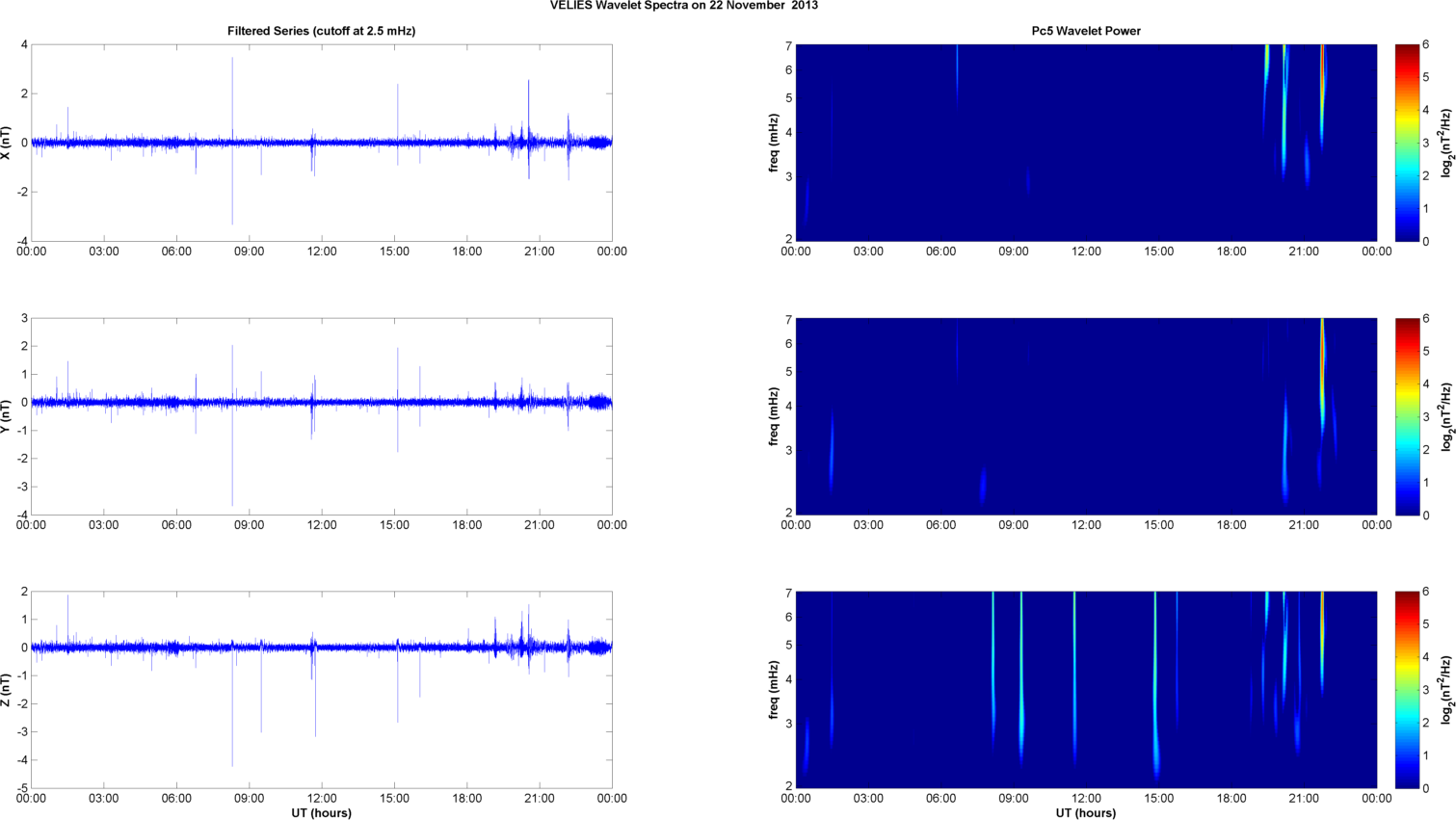The image size is (1456, 820).
Task: Click the VELIES Wavelet Spectra figure title
Action: pyautogui.click(x=684, y=6)
